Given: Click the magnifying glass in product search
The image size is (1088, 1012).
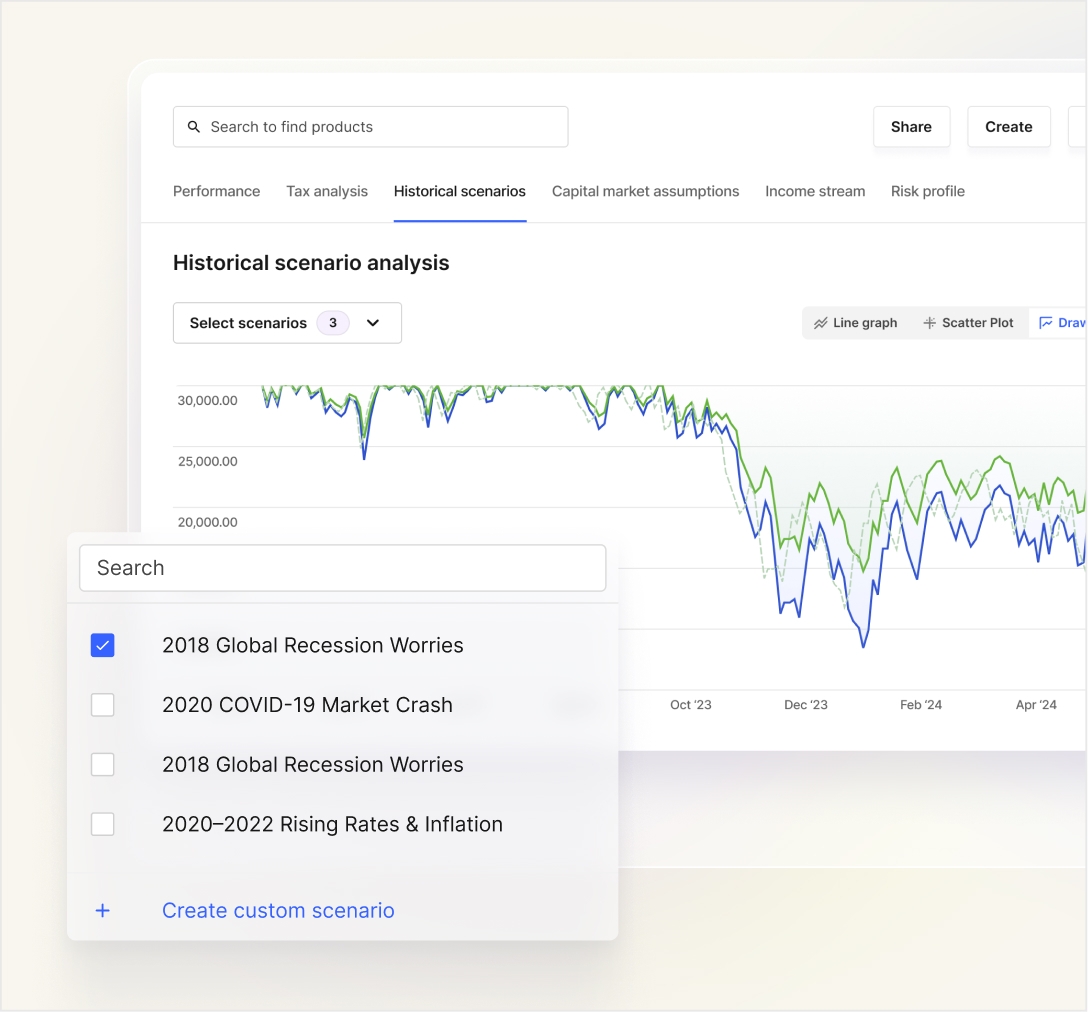Looking at the screenshot, I should click(x=195, y=126).
